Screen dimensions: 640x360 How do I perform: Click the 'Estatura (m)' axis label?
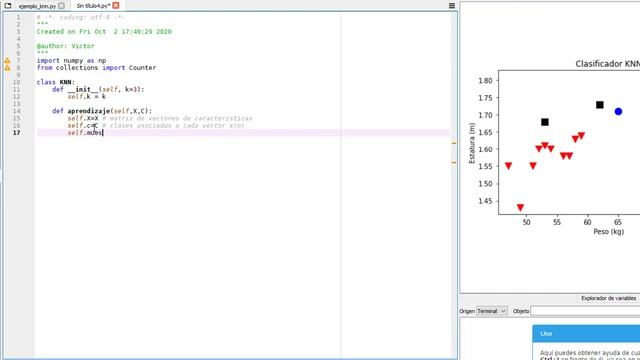pyautogui.click(x=472, y=143)
